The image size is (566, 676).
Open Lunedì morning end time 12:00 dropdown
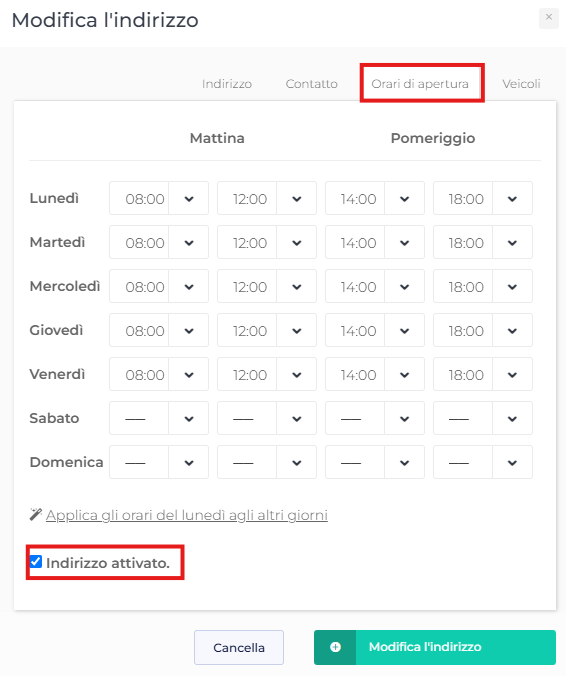tap(267, 198)
